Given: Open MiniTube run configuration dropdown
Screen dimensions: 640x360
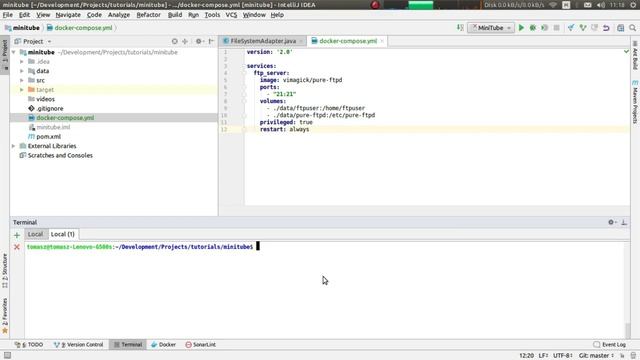Looking at the screenshot, I should 491,28.
